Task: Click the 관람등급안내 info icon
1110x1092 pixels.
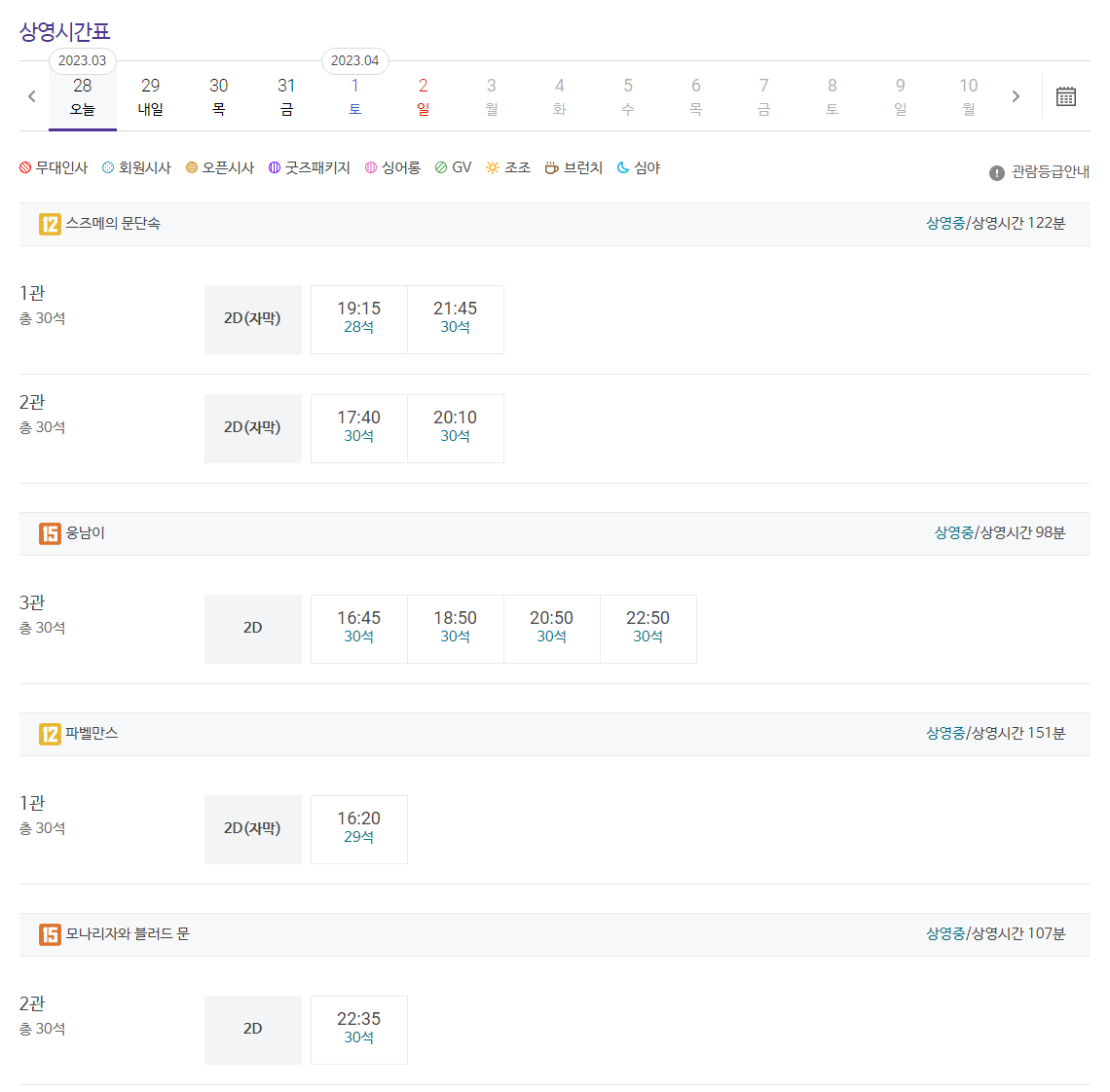Action: click(x=997, y=172)
